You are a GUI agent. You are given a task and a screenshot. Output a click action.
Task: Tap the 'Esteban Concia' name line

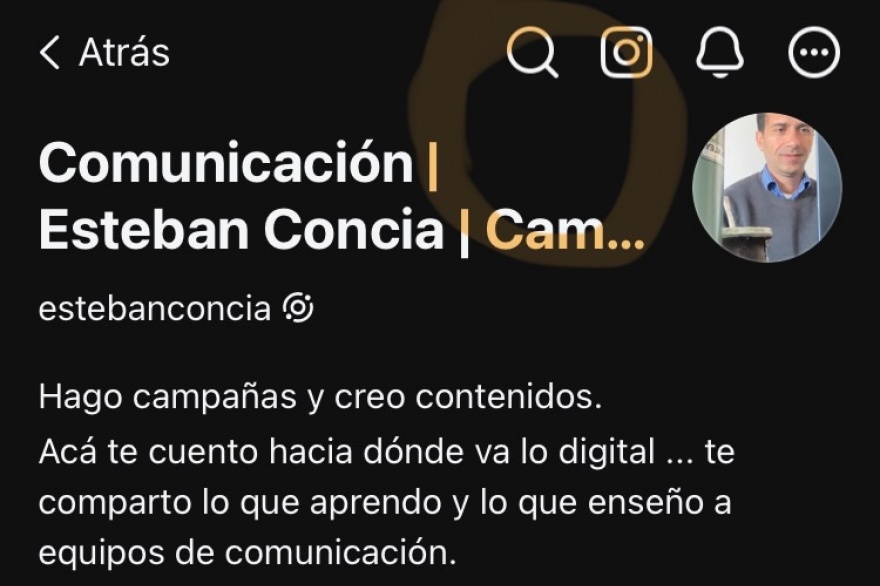click(241, 230)
